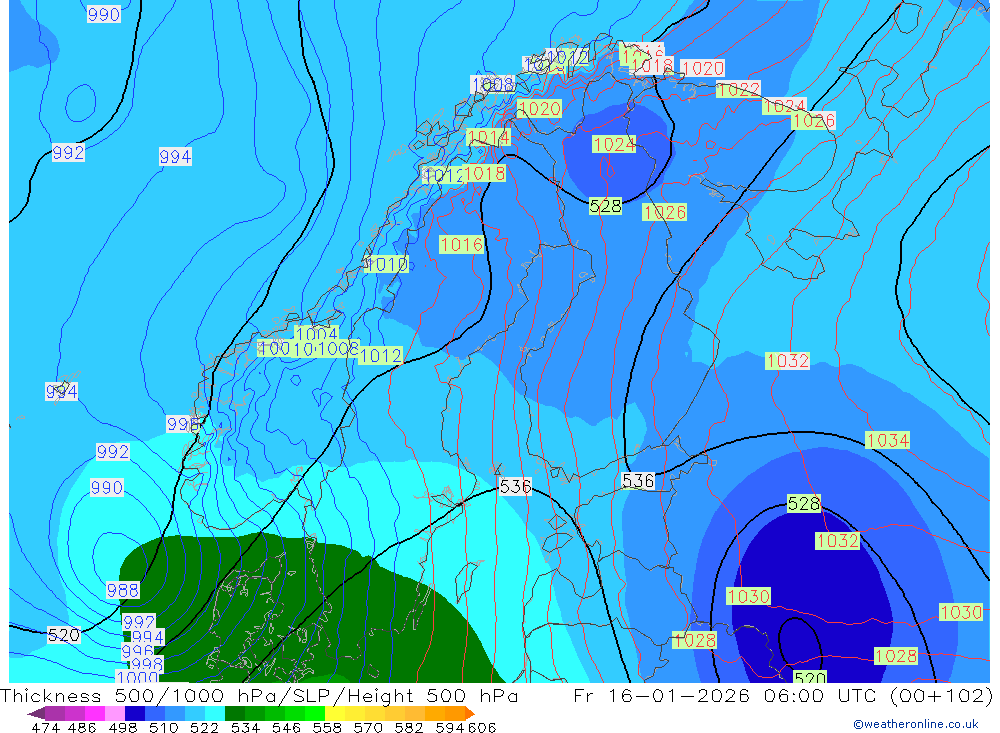Click the purple arrow at the legend's low end
This screenshot has width=1000, height=733.
[x=36, y=713]
